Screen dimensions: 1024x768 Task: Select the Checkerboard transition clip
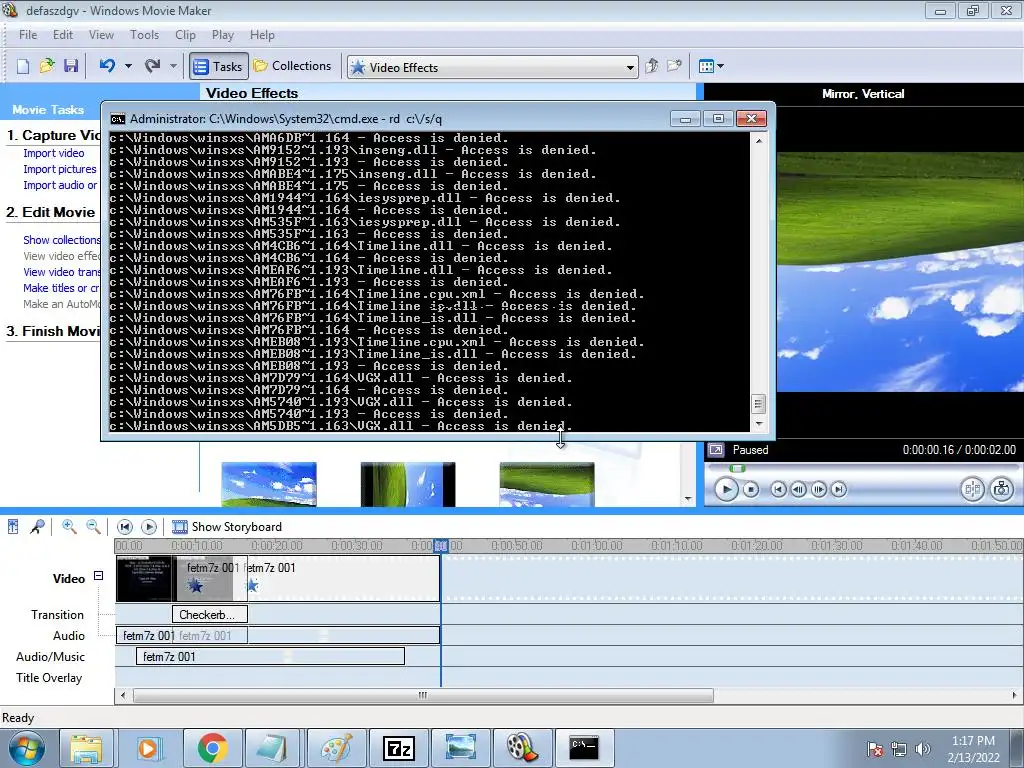[x=210, y=615]
